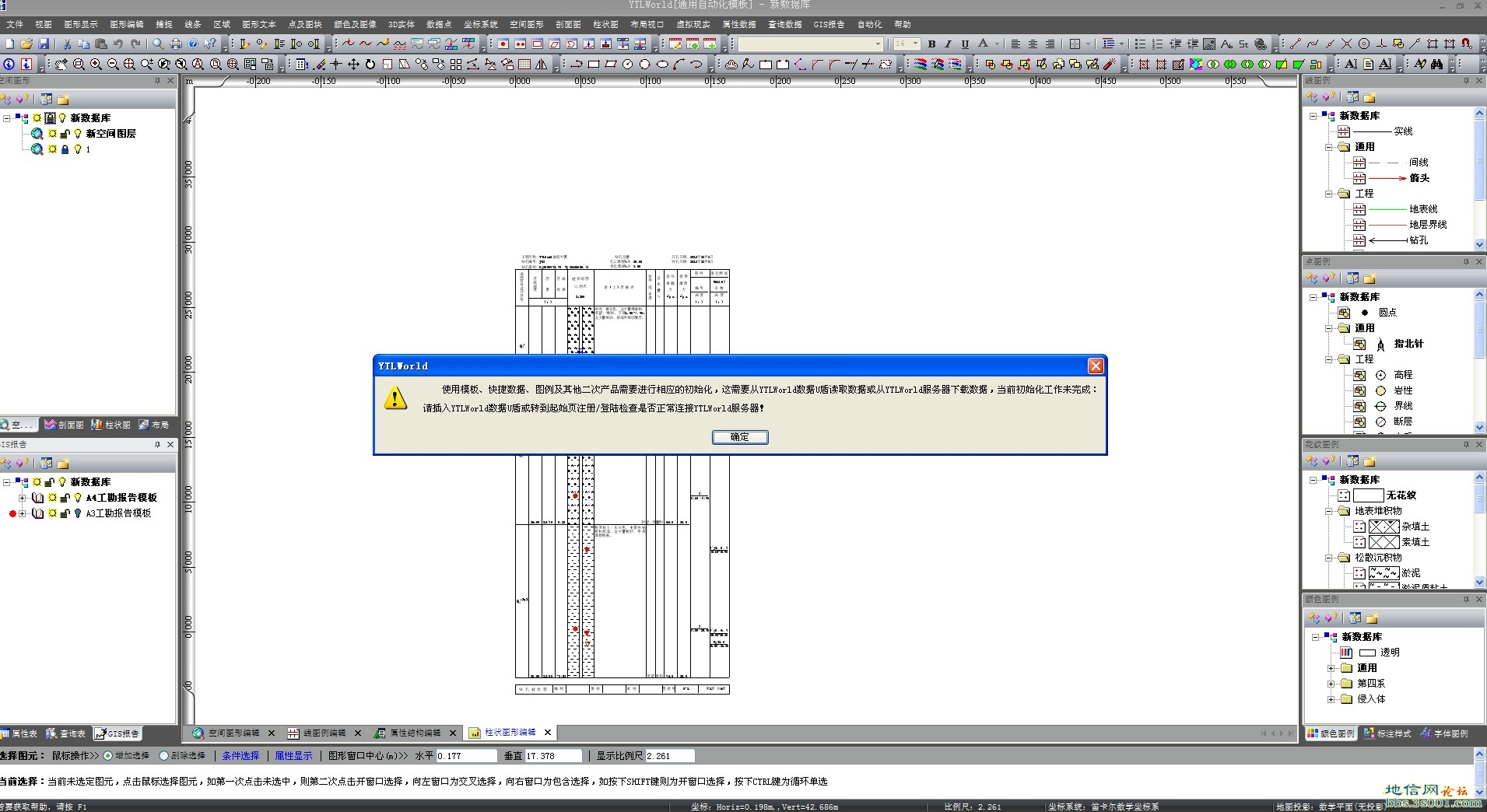
Task: Toggle lock icon on 新空间图层 row
Action: pyautogui.click(x=65, y=134)
